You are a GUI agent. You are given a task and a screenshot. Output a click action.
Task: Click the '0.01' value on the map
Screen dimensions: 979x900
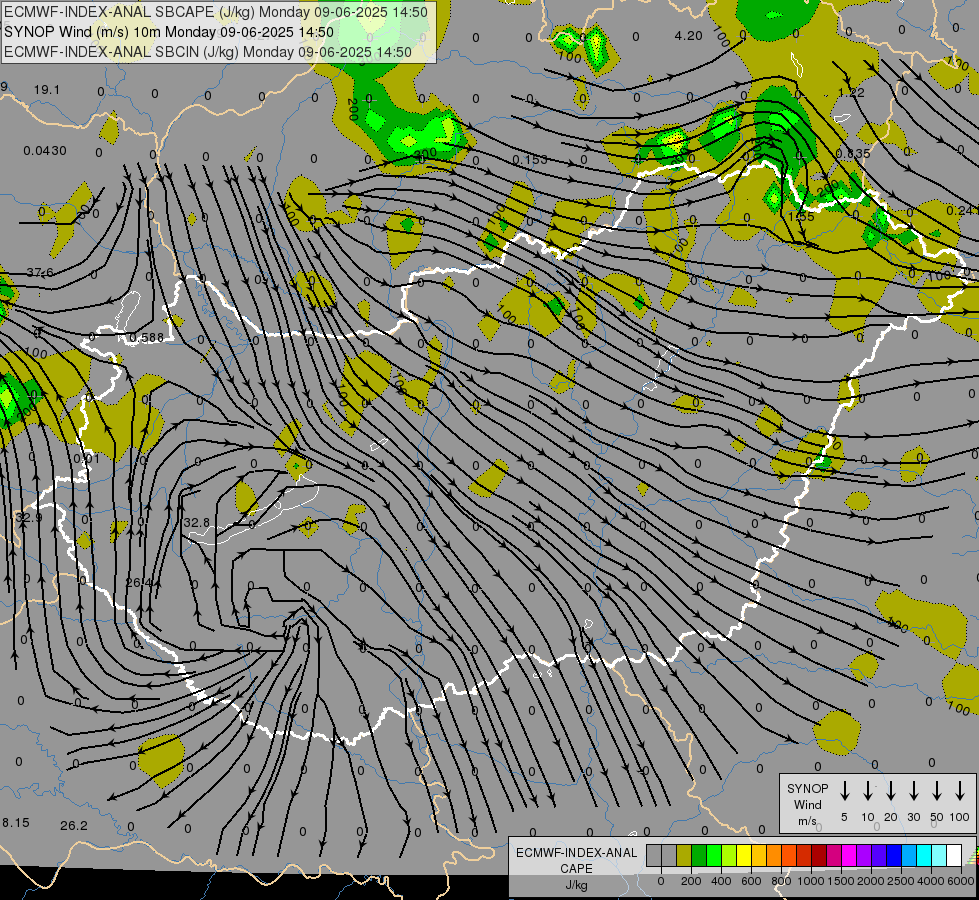[x=87, y=458]
